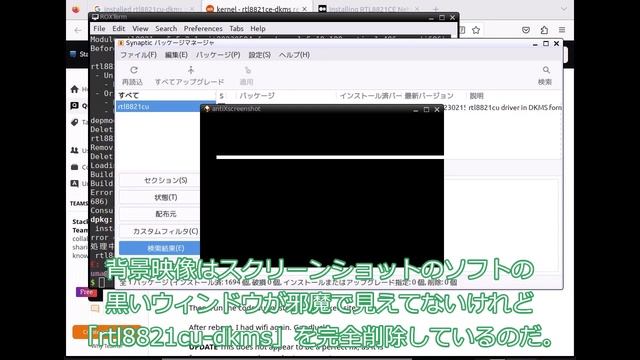Open the Synaptic search (検索) magnifier icon
Viewport: 640px width, 360px height.
tap(546, 70)
